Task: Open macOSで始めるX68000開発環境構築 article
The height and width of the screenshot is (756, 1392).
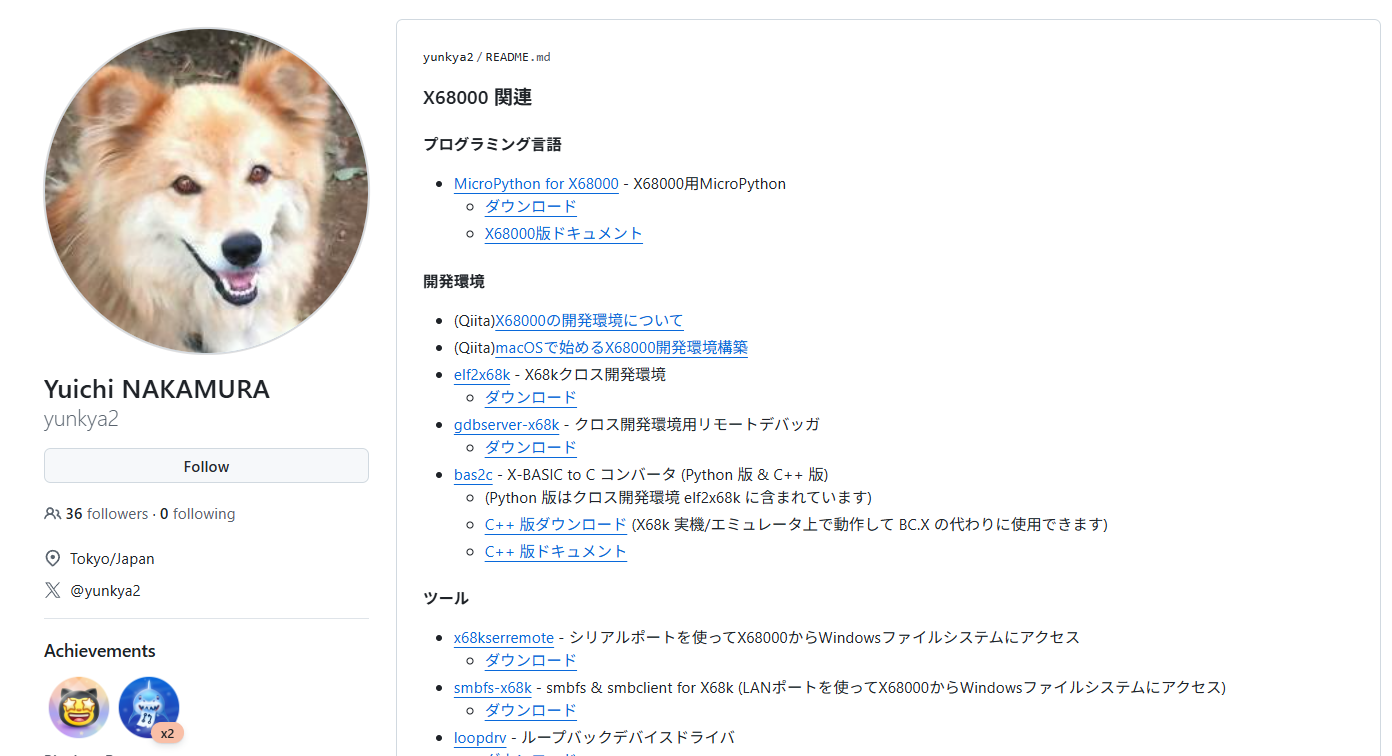Action: tap(621, 348)
